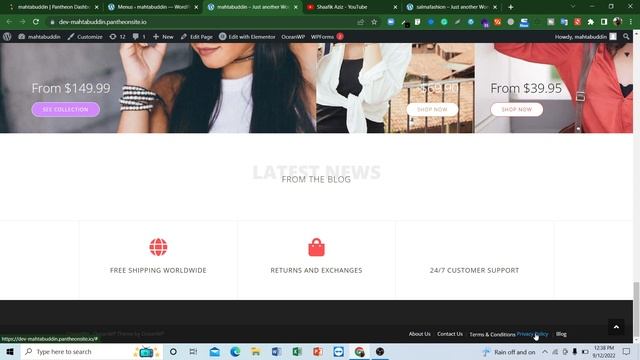Click the Free Shipping Worldwide text
This screenshot has width=640, height=360.
click(x=158, y=270)
